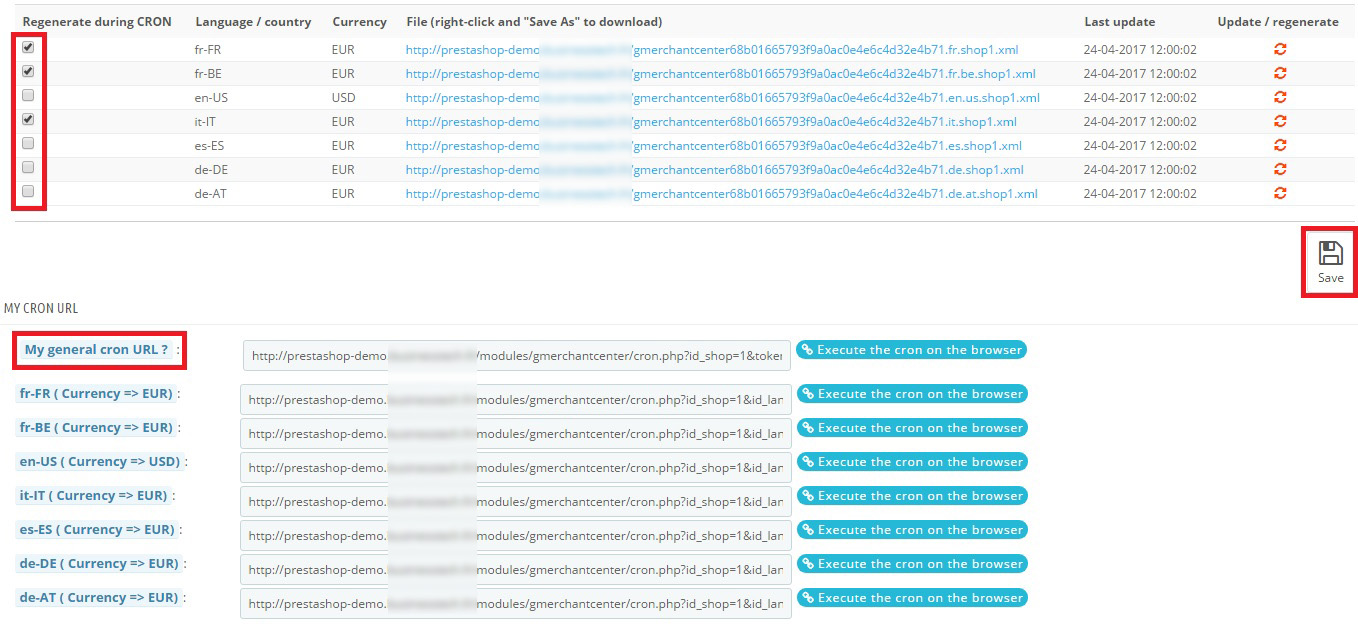Execute the en-US cron on the browser

click(911, 461)
